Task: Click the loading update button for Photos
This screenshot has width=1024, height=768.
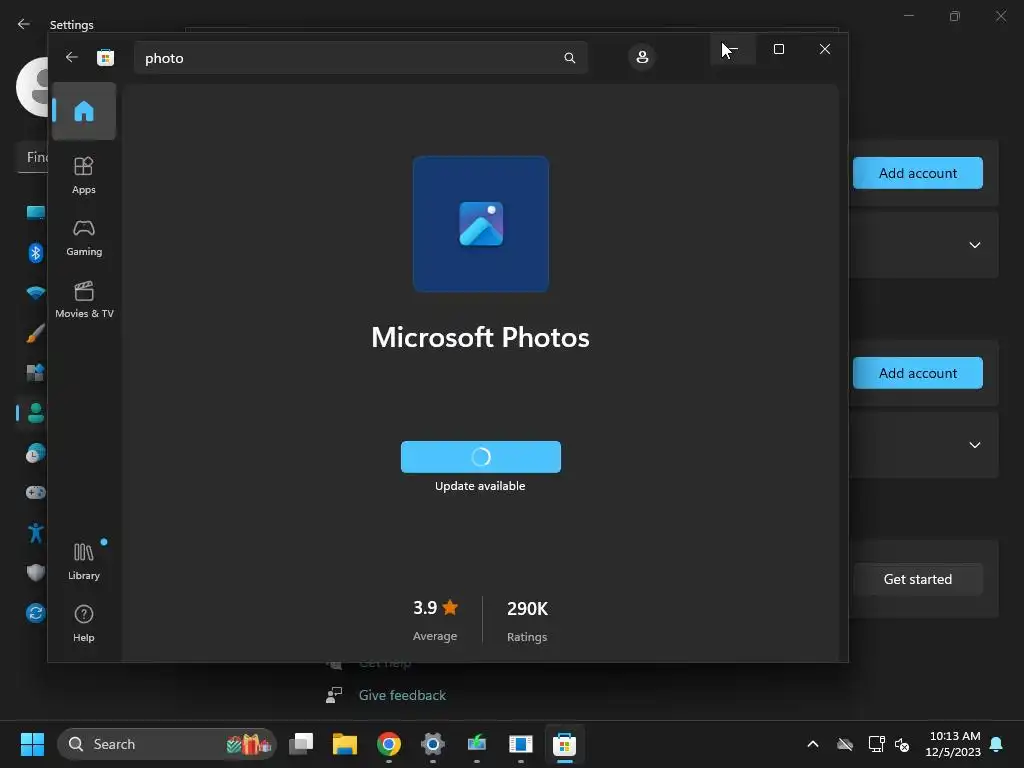Action: point(481,456)
